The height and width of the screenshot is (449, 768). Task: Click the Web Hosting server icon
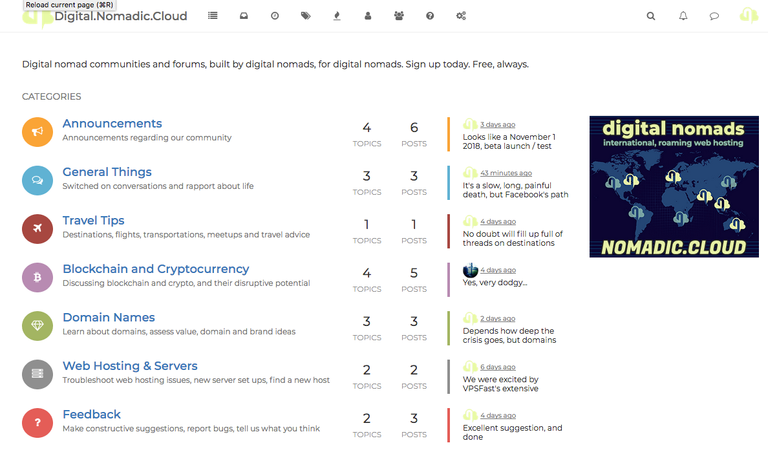tap(37, 374)
